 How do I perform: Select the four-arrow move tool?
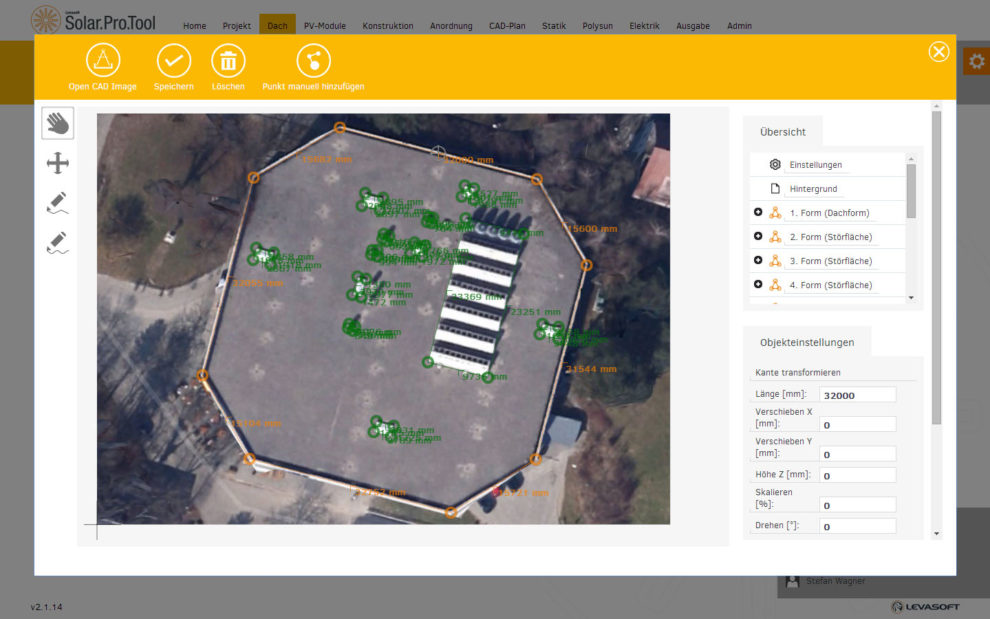(58, 163)
